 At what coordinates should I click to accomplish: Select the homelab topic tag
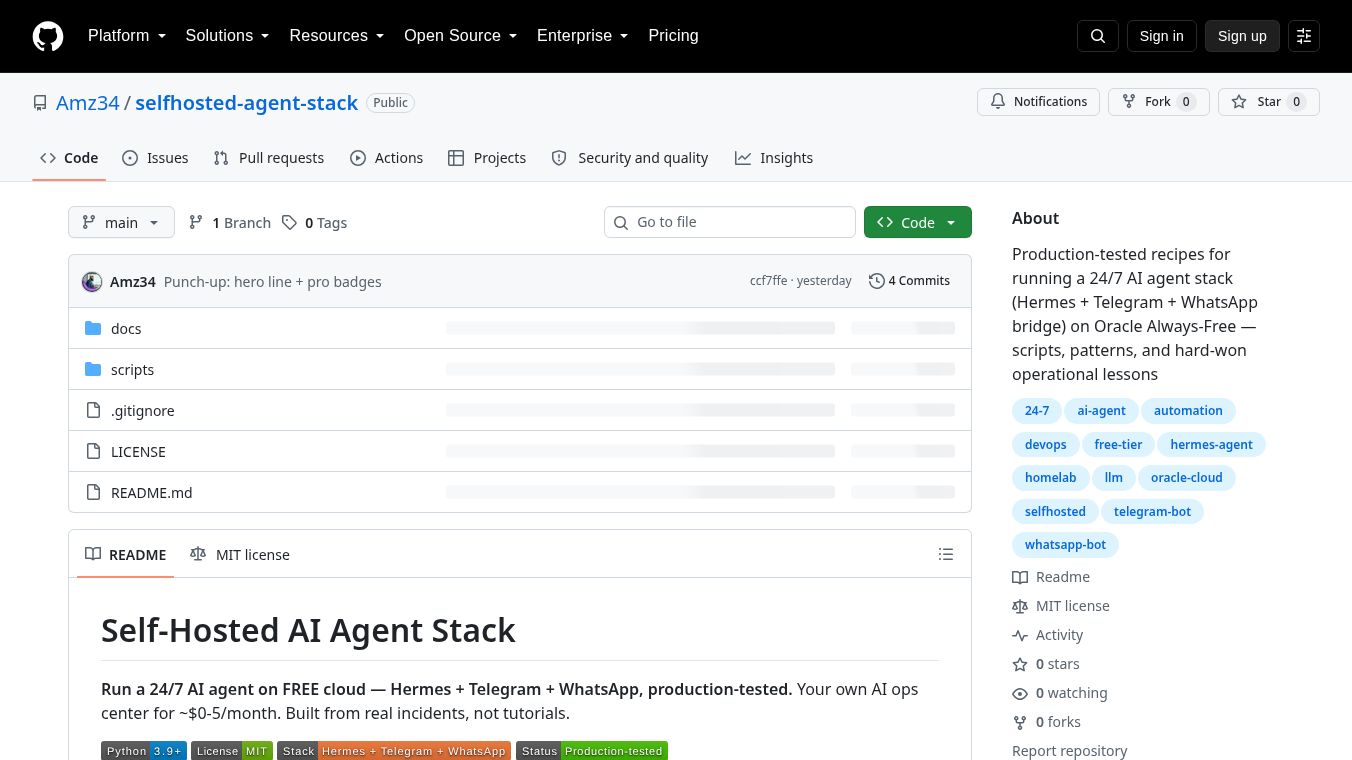pyautogui.click(x=1050, y=478)
